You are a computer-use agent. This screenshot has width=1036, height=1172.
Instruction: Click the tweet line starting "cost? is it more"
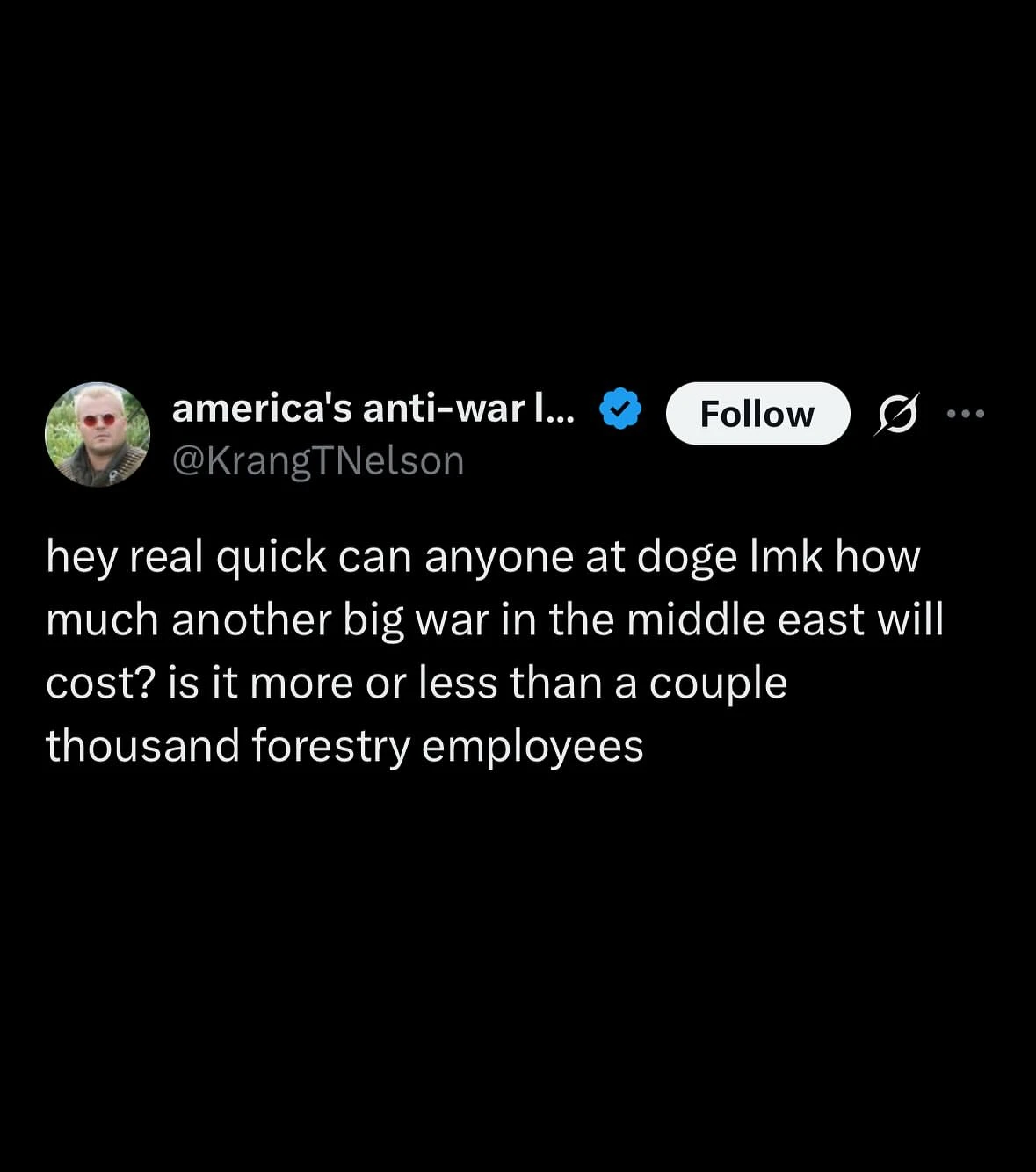coord(417,684)
